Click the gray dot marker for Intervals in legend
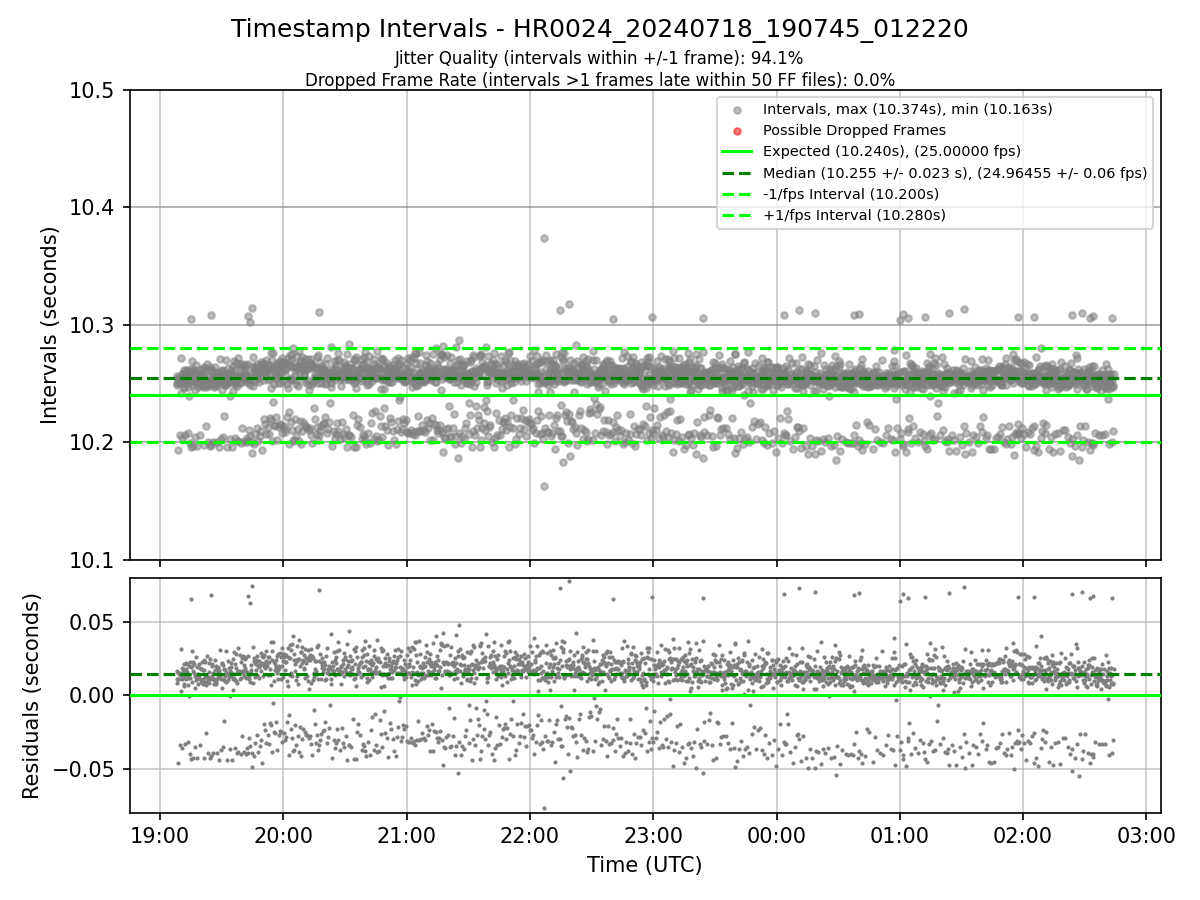This screenshot has width=1200, height=900. pyautogui.click(x=737, y=110)
